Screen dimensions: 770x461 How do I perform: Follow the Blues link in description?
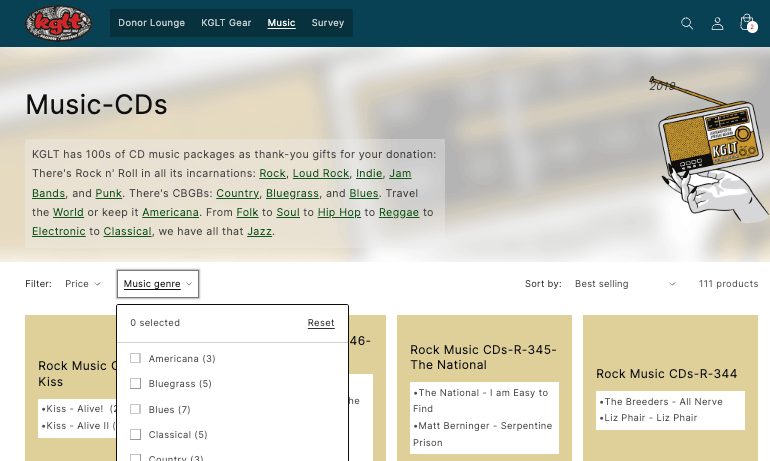[364, 193]
